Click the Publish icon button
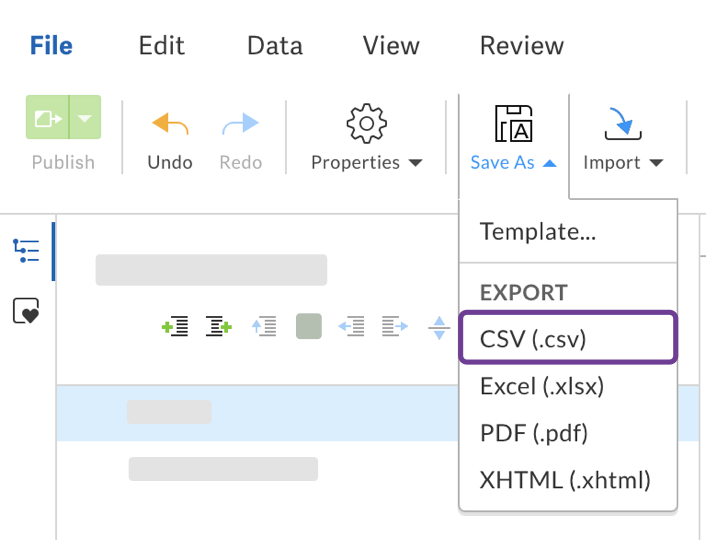 [x=47, y=118]
